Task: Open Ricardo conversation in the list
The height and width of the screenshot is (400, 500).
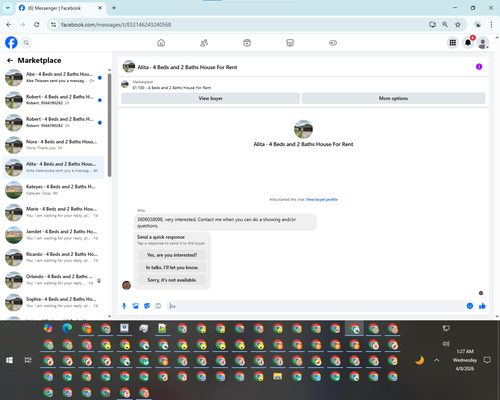Action: [x=53, y=257]
